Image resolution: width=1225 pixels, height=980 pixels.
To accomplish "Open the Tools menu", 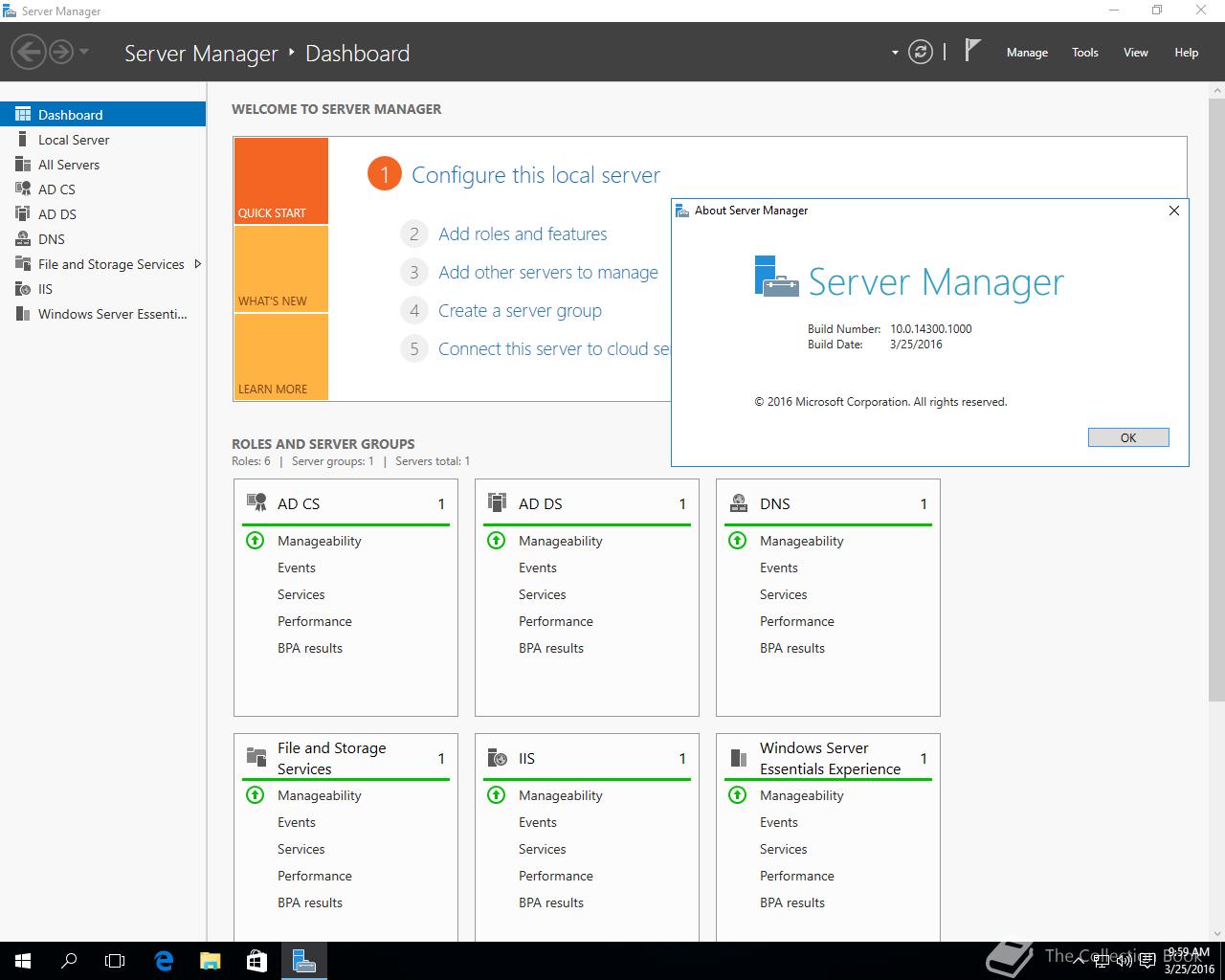I will (x=1085, y=53).
